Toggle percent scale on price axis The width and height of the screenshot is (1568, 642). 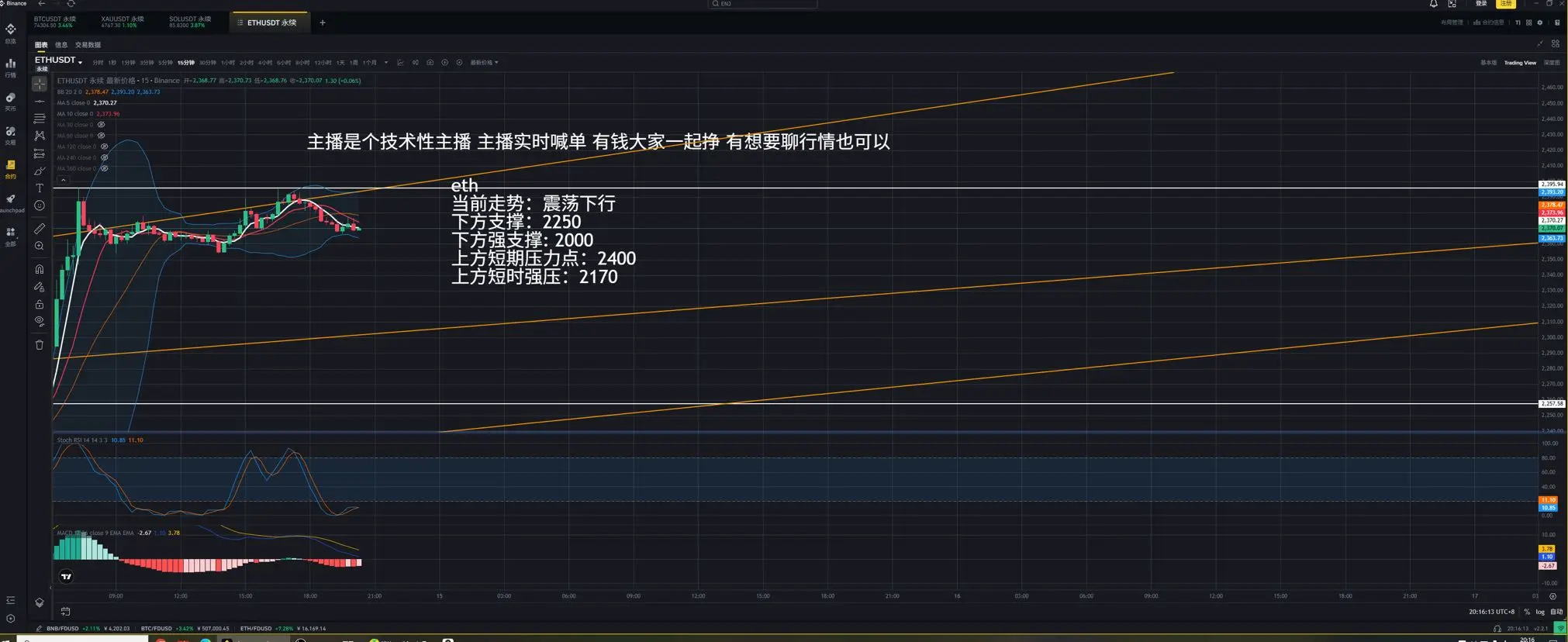tap(1527, 612)
